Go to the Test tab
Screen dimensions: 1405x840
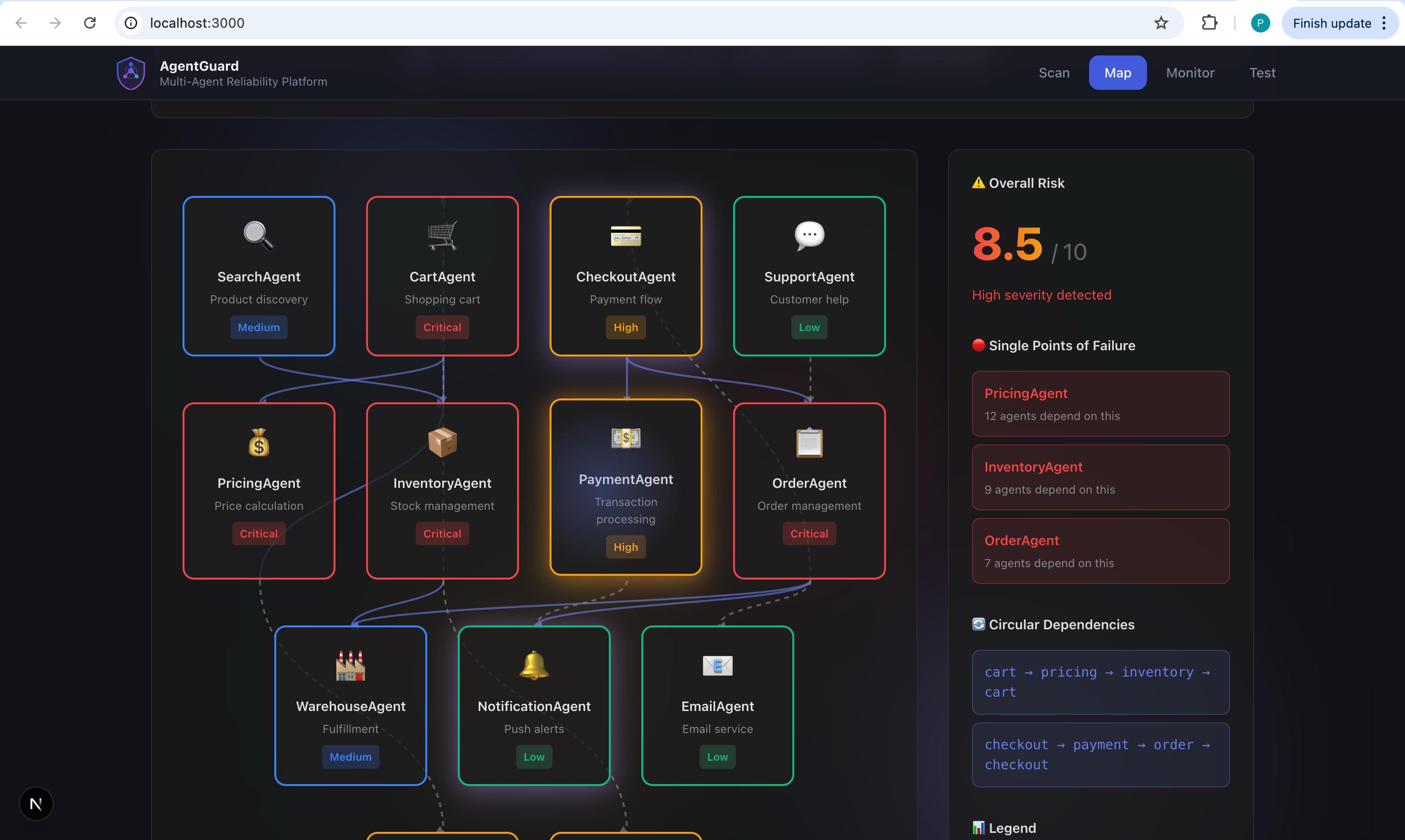(x=1262, y=73)
